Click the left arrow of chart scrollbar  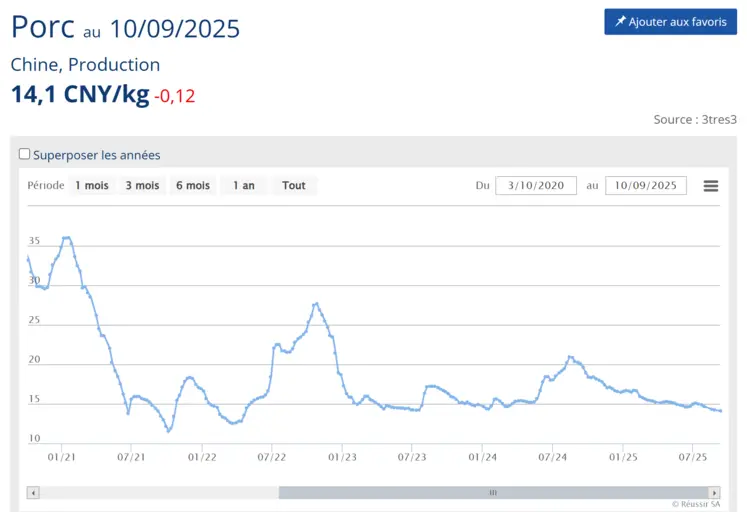[x=33, y=492]
